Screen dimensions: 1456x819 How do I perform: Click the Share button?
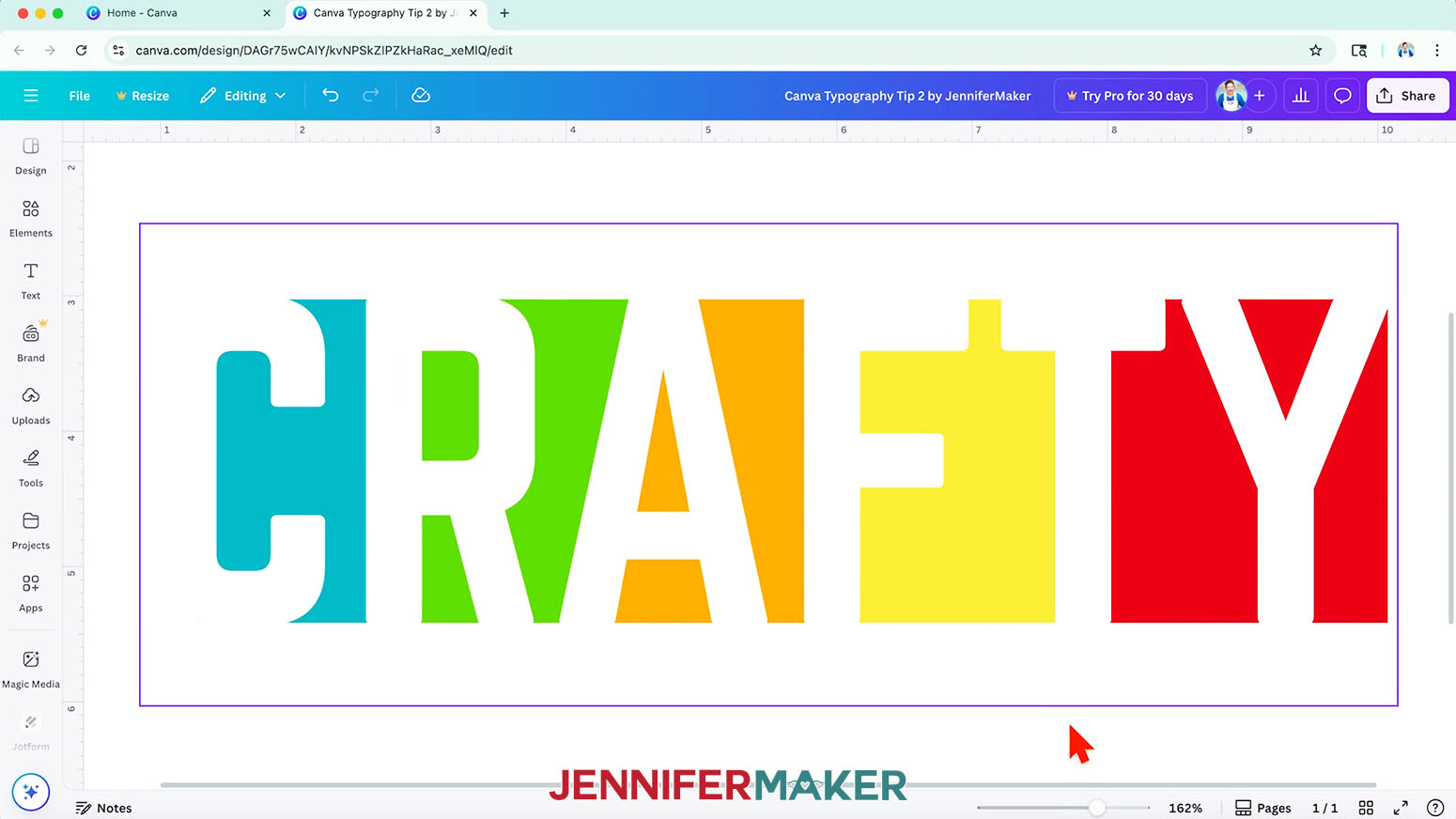pos(1407,96)
